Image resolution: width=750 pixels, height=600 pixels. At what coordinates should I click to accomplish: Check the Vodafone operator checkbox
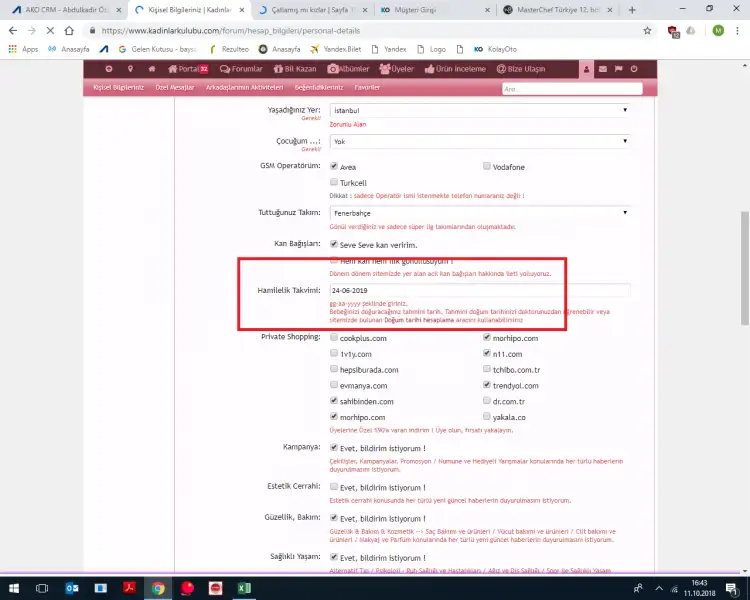(487, 166)
